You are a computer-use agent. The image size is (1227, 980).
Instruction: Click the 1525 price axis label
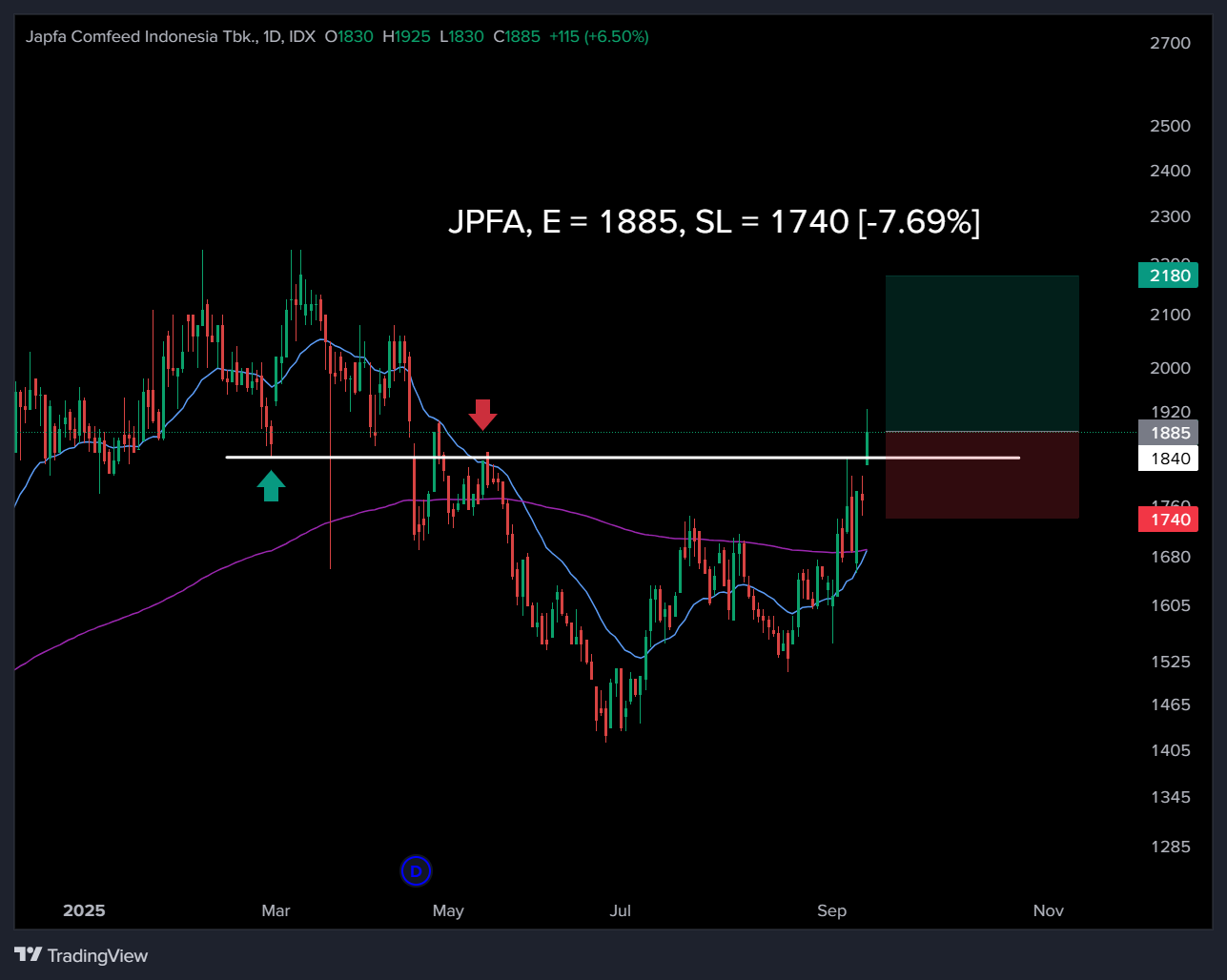(x=1171, y=662)
